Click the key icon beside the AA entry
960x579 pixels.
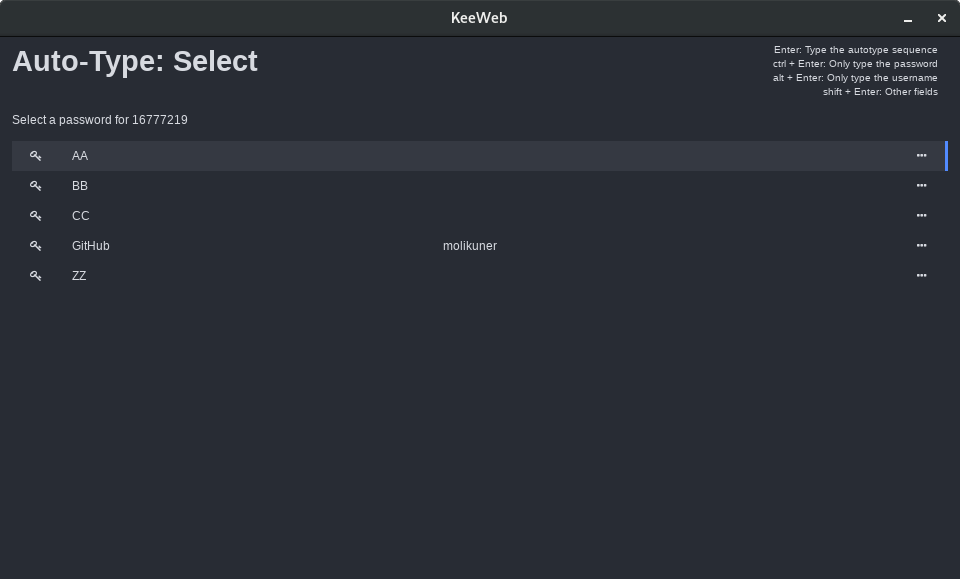point(36,156)
